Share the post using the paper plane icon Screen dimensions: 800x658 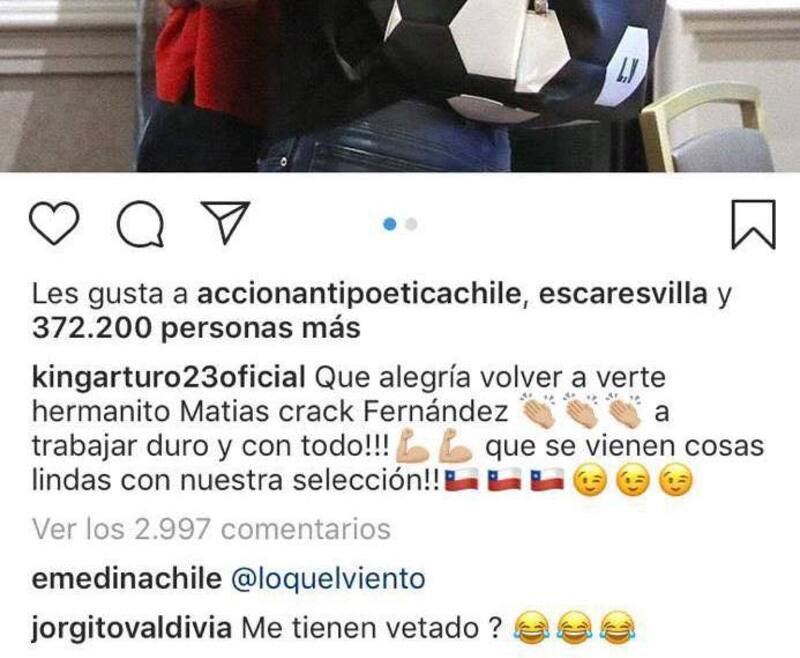(x=225, y=221)
